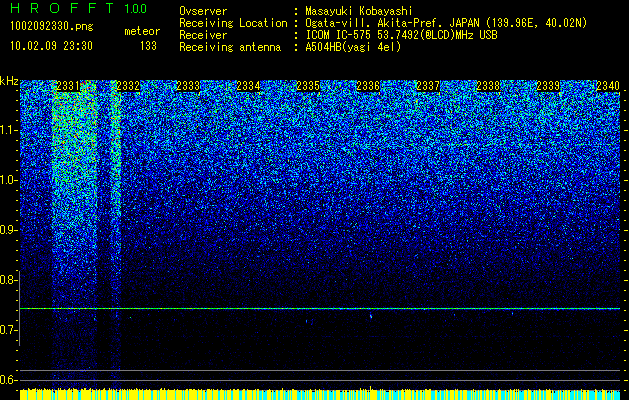Screen dimensions: 629x400
Task: Click the 0.9 kHz axis label
Action: (9, 230)
